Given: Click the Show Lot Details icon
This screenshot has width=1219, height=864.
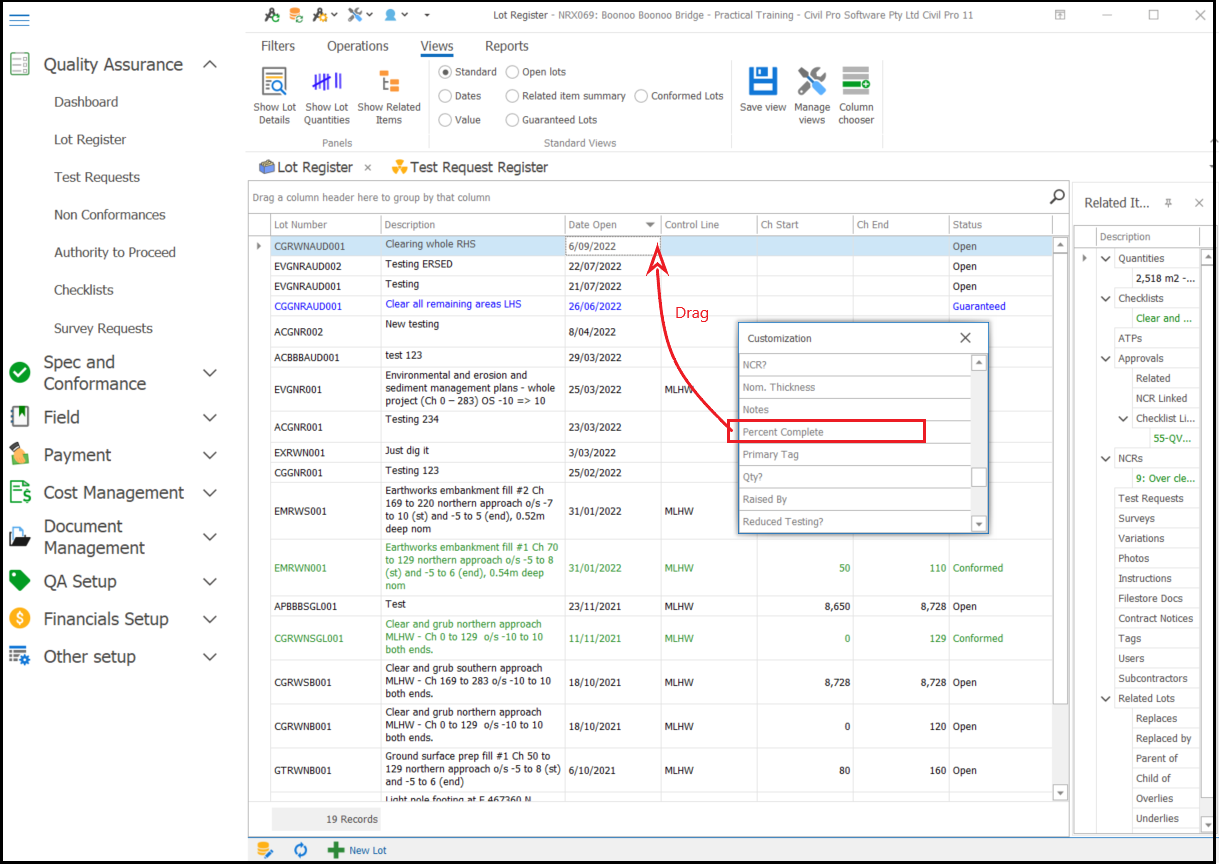Looking at the screenshot, I should [274, 82].
